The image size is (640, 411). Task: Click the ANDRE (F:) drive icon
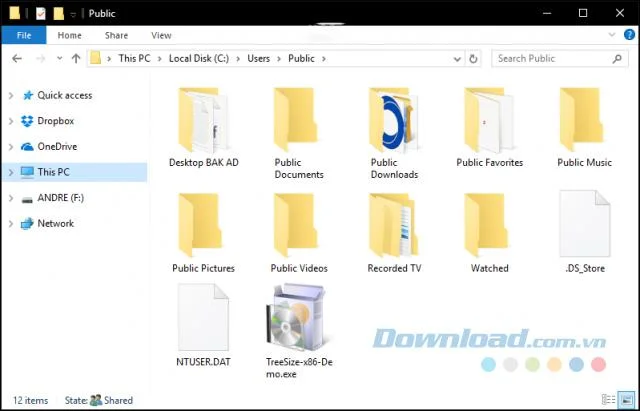pyautogui.click(x=27, y=199)
